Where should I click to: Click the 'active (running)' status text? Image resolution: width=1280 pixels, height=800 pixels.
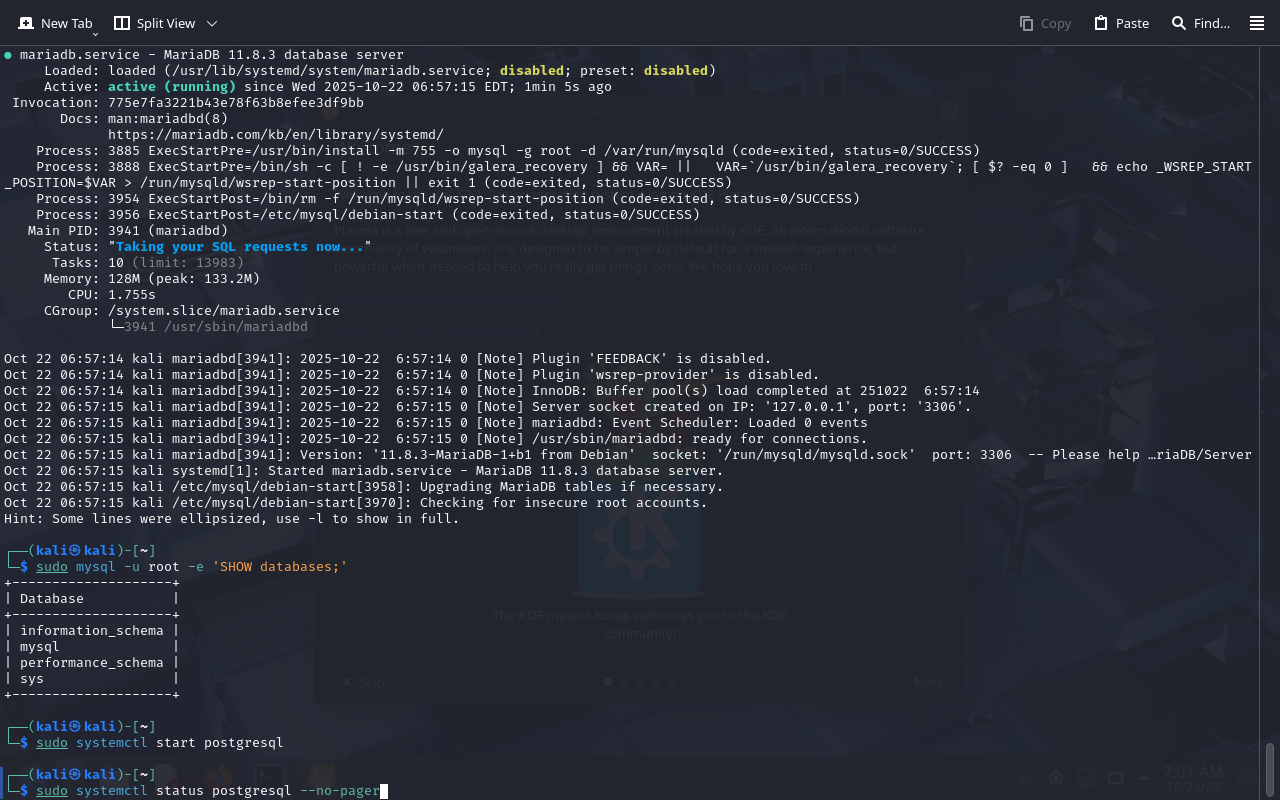point(171,87)
